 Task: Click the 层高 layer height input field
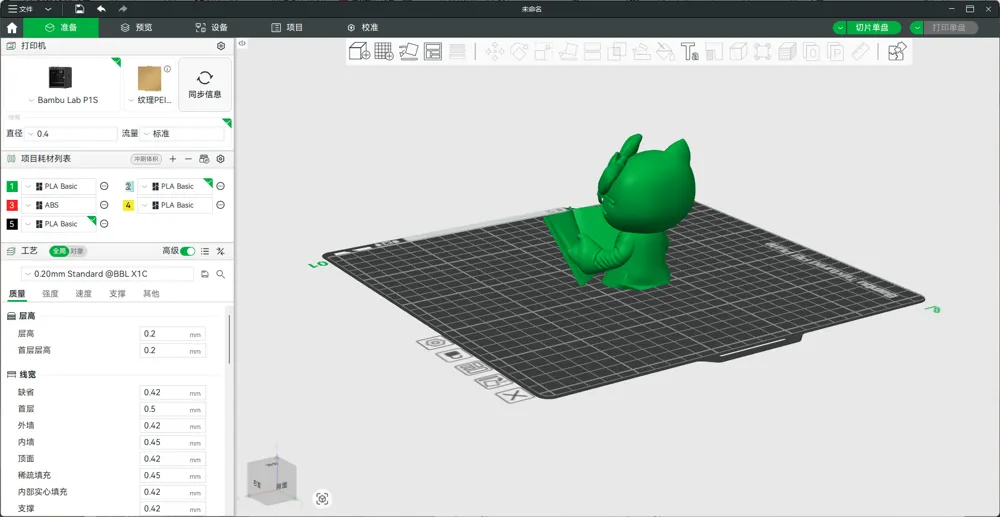click(x=172, y=334)
